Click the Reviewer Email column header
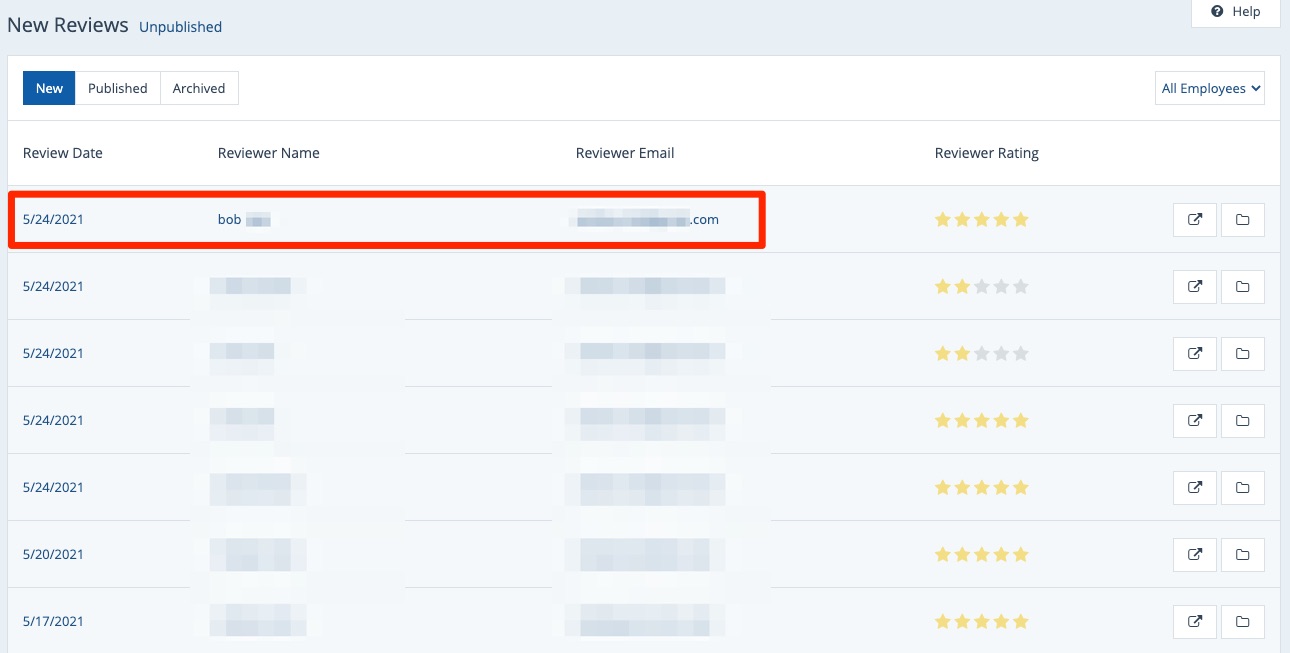This screenshot has width=1290, height=653. 625,153
